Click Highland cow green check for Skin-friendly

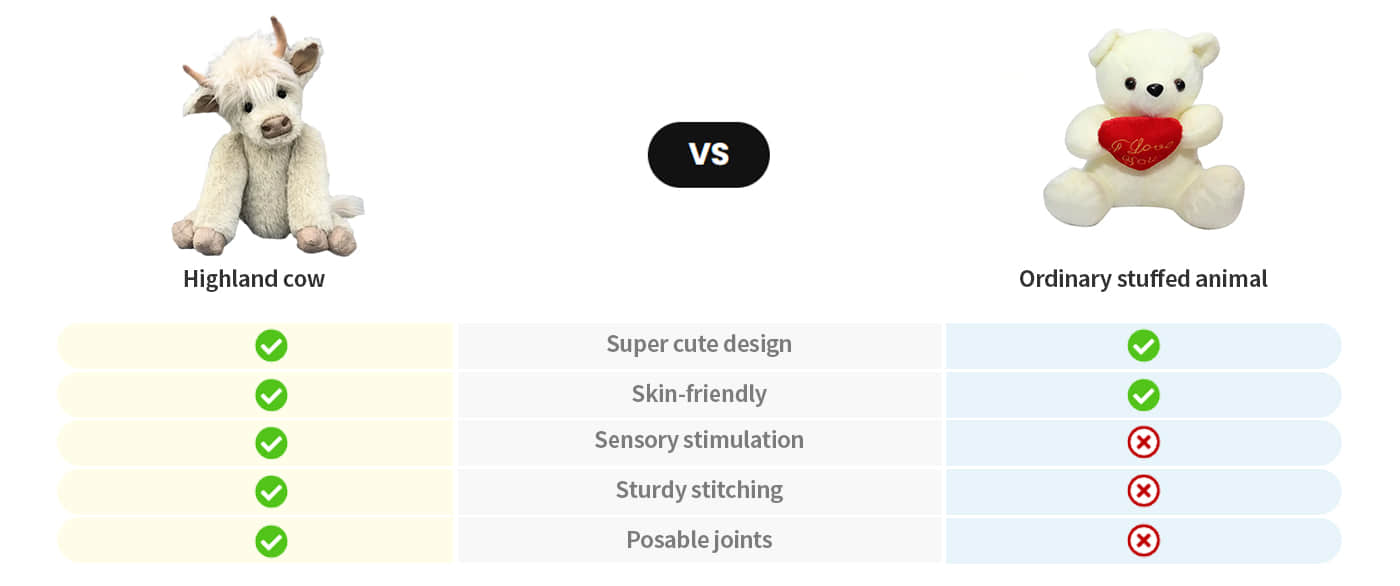[271, 395]
